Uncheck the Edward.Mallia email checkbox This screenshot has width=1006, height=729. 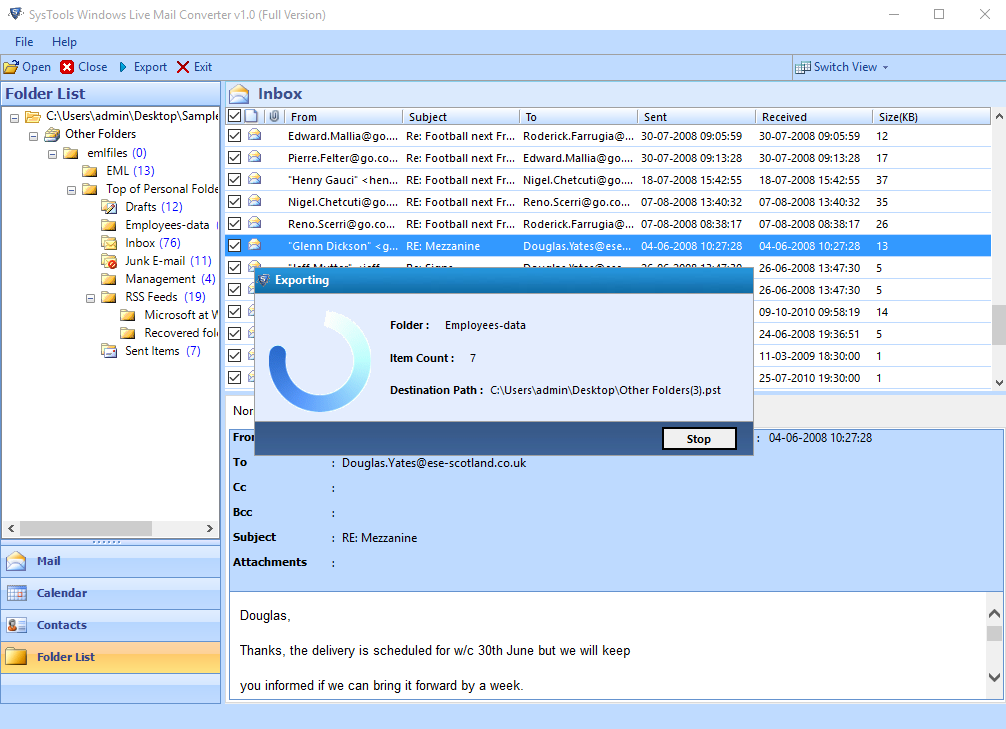tap(235, 135)
